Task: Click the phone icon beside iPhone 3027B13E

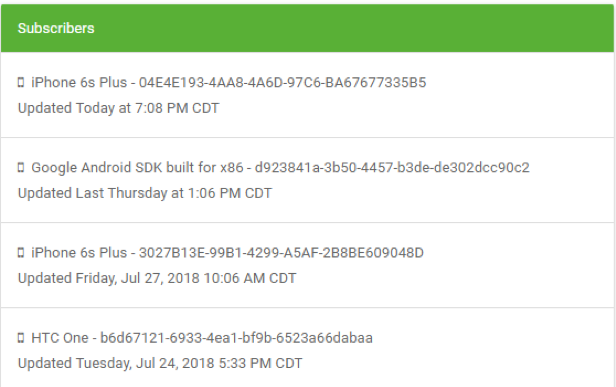Action: pyautogui.click(x=21, y=253)
